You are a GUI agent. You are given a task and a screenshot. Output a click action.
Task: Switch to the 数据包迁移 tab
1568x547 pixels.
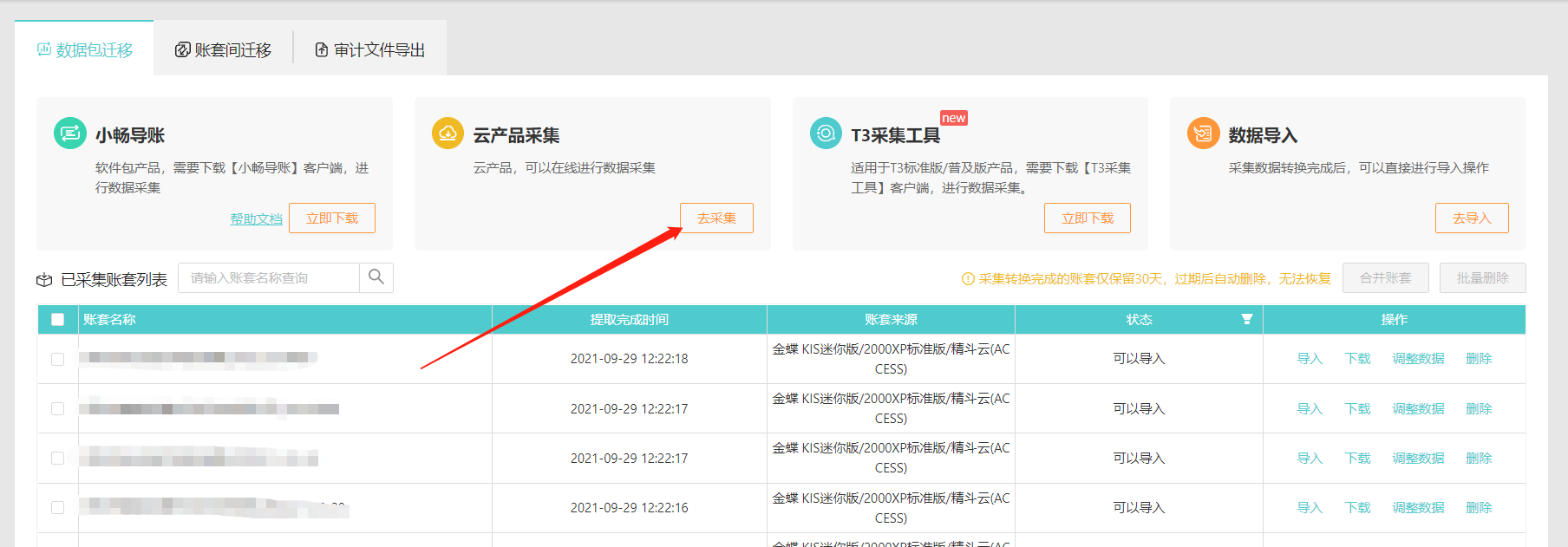[84, 49]
